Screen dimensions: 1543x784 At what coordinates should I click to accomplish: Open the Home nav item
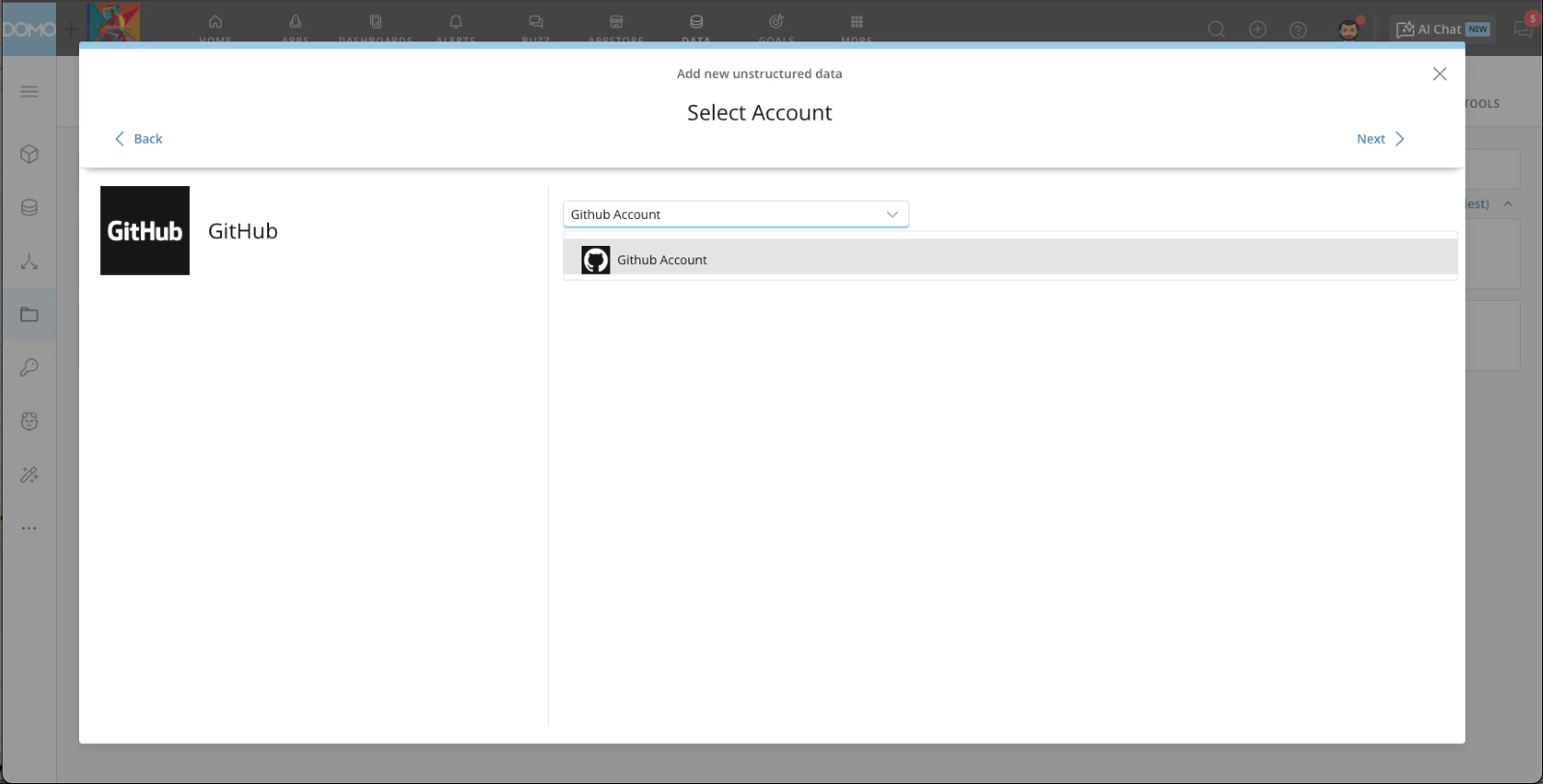(x=215, y=28)
